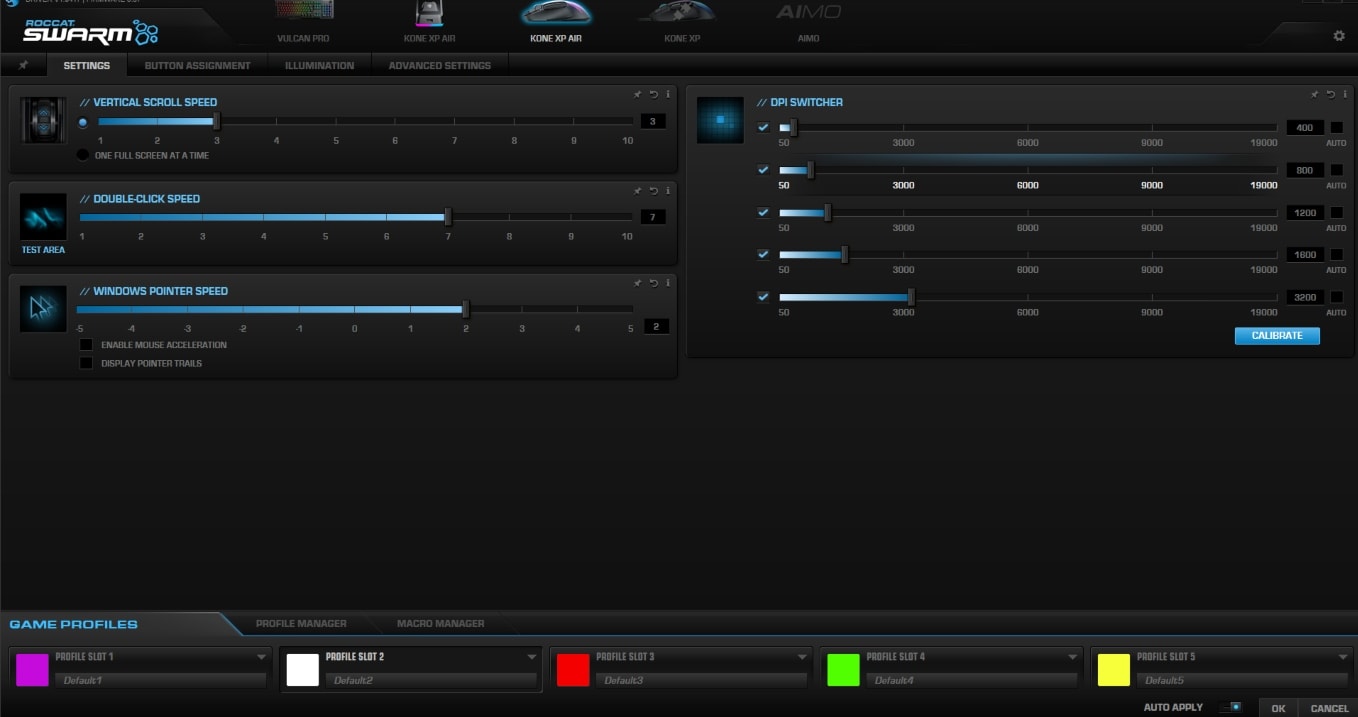Click the Vertical Scroll Speed mouse image

pyautogui.click(x=43, y=120)
